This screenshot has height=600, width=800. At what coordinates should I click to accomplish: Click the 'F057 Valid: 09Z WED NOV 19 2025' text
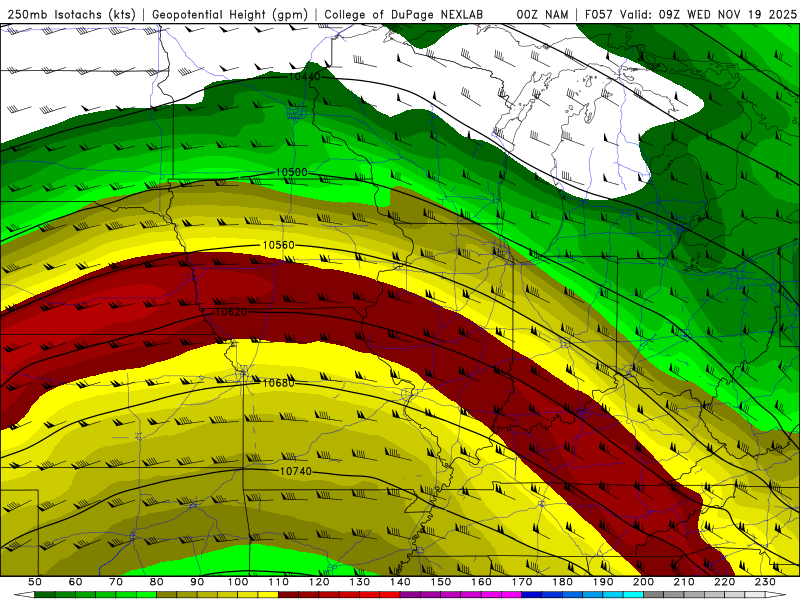pos(691,15)
